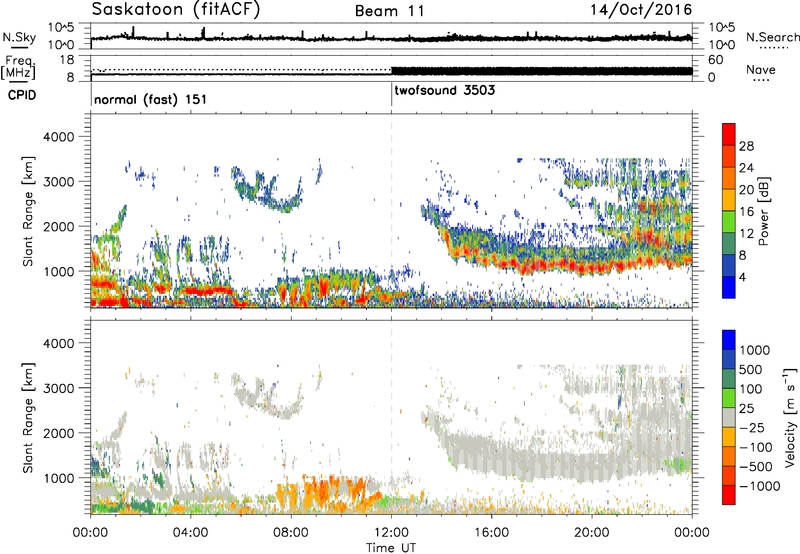Click the 20 label on Power colorbar
The height and width of the screenshot is (554, 800).
[746, 190]
